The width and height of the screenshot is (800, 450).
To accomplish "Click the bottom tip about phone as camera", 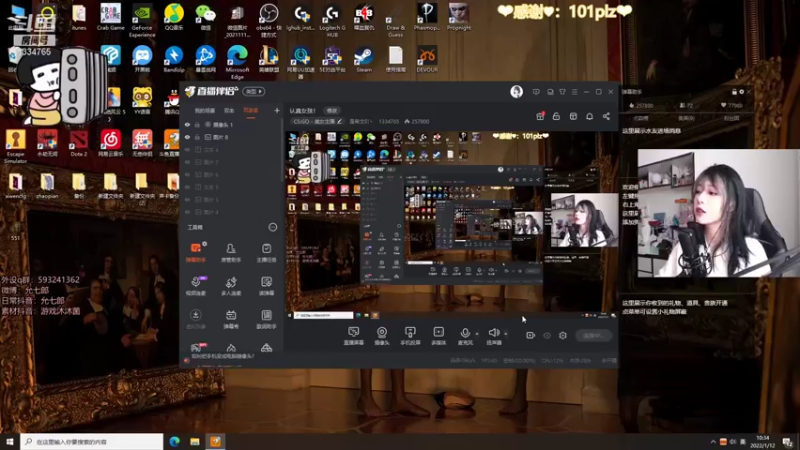I will (221, 356).
